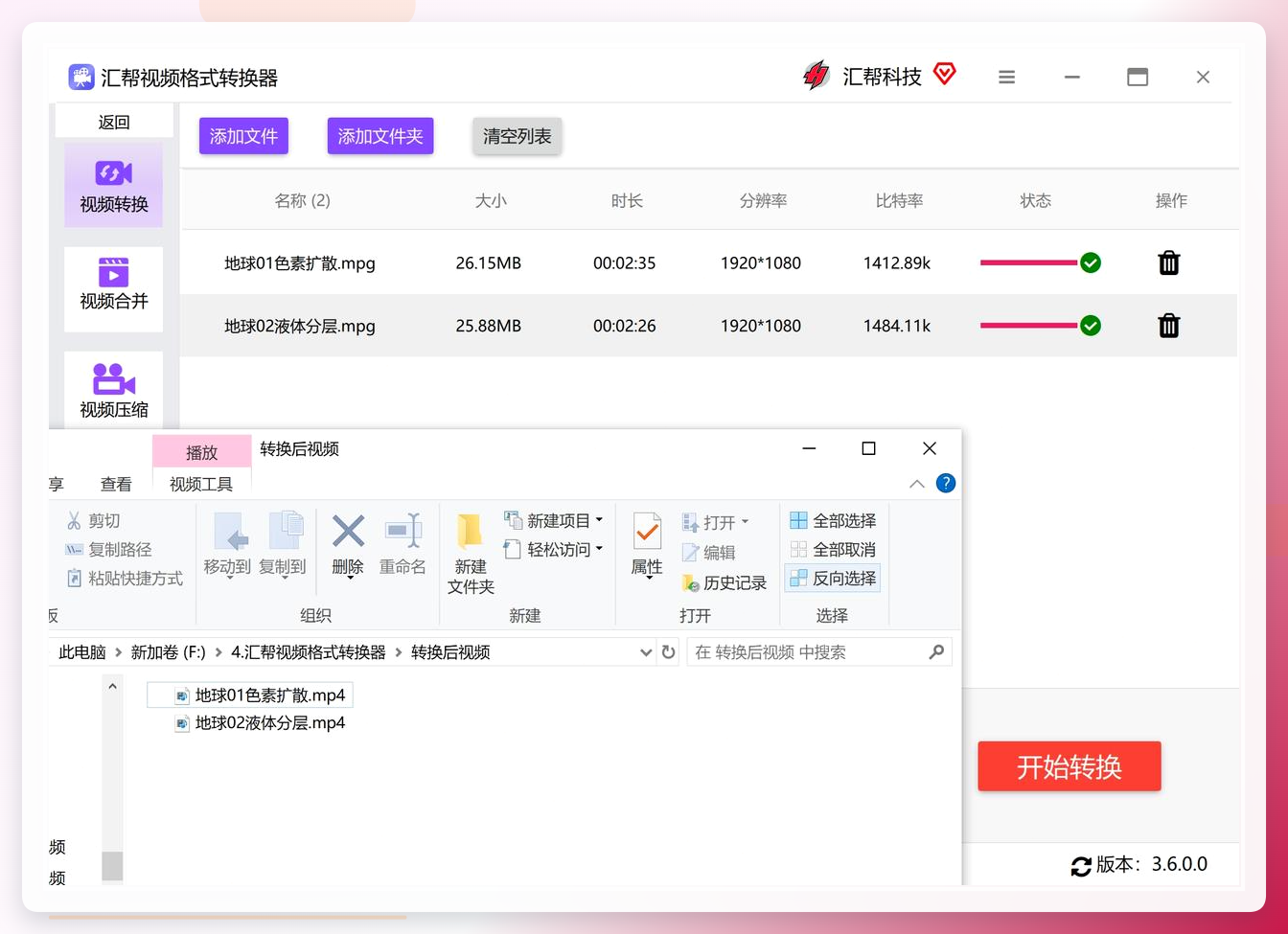Select the 视频转换 sidebar icon
This screenshot has width=1288, height=934.
coord(113,173)
